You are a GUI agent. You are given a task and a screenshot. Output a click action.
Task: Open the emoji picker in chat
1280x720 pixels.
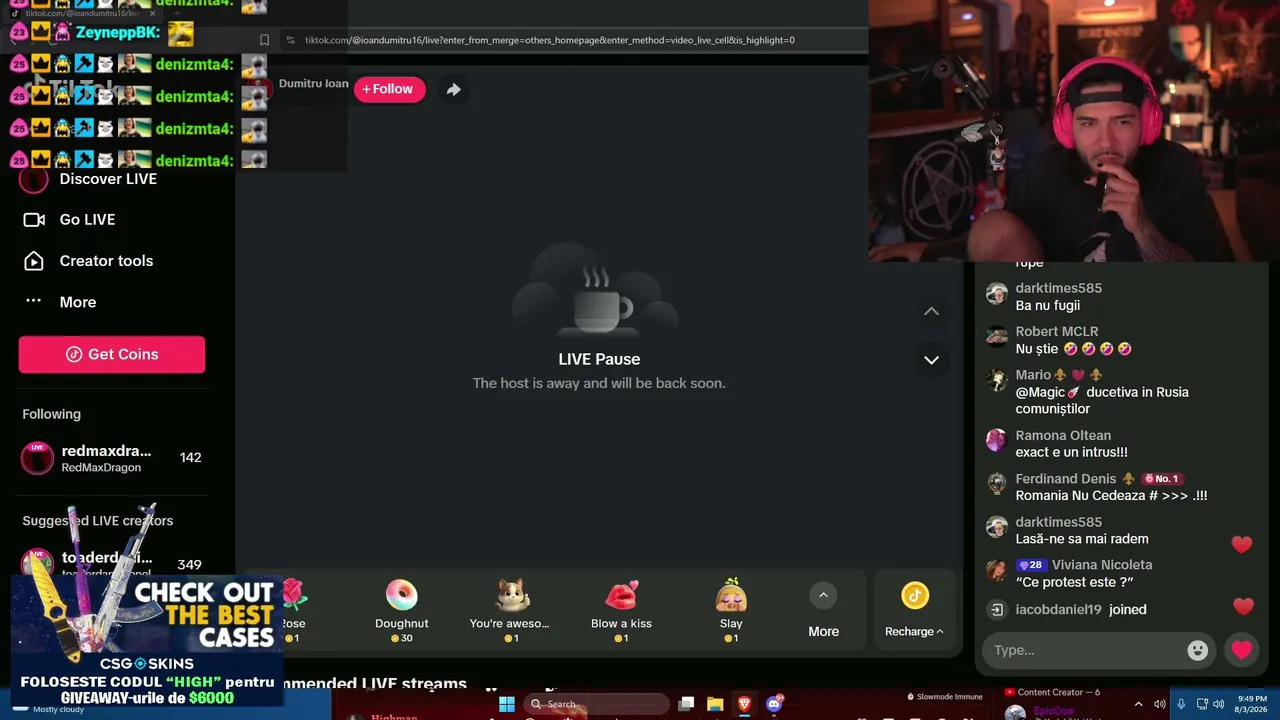click(1197, 650)
